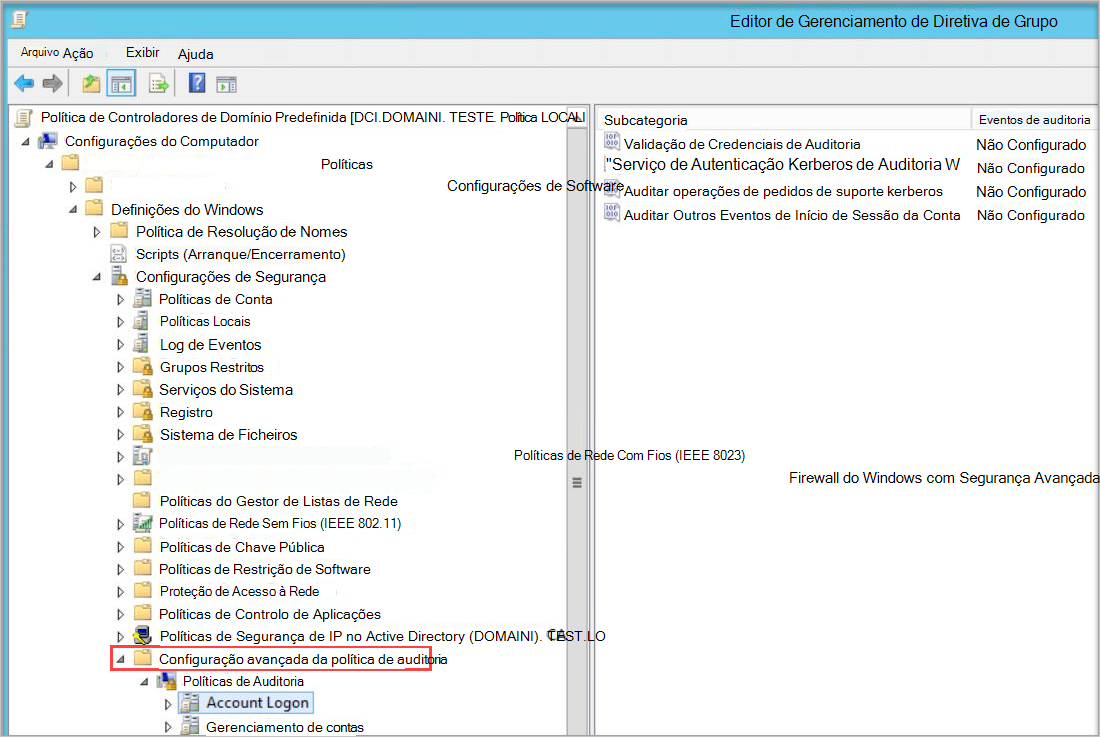Select Políticas de Restrição de Software
Image resolution: width=1100 pixels, height=737 pixels.
click(x=264, y=569)
